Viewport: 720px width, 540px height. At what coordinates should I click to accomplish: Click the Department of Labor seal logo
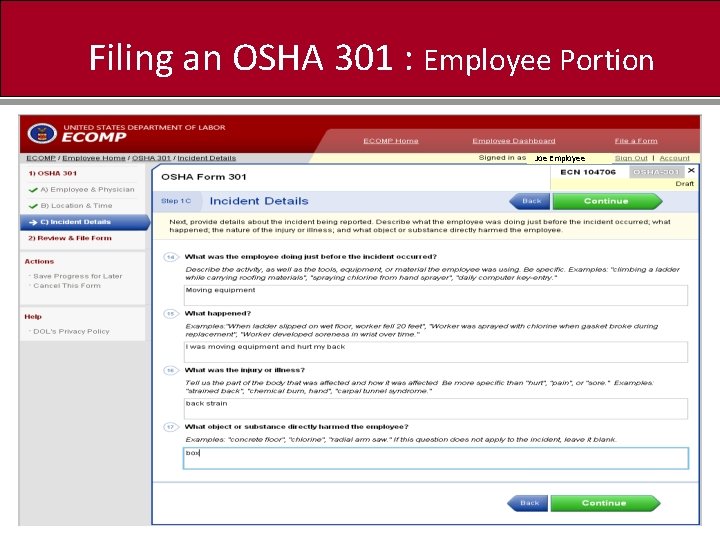(x=42, y=134)
